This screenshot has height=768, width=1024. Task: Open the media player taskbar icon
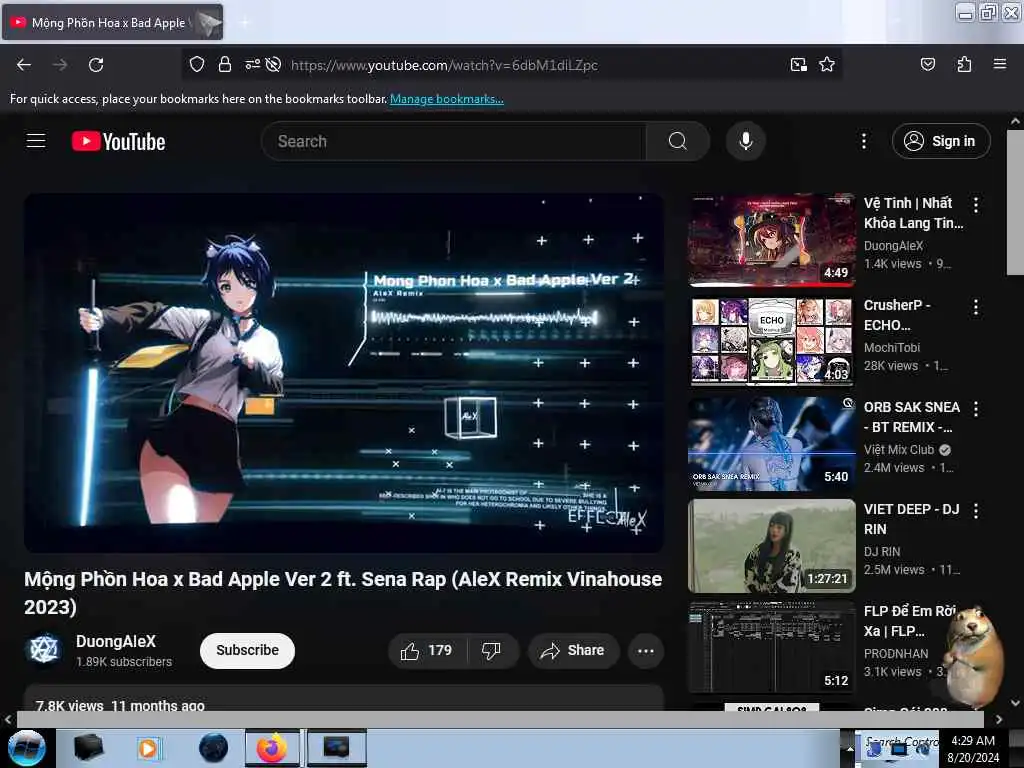[149, 748]
